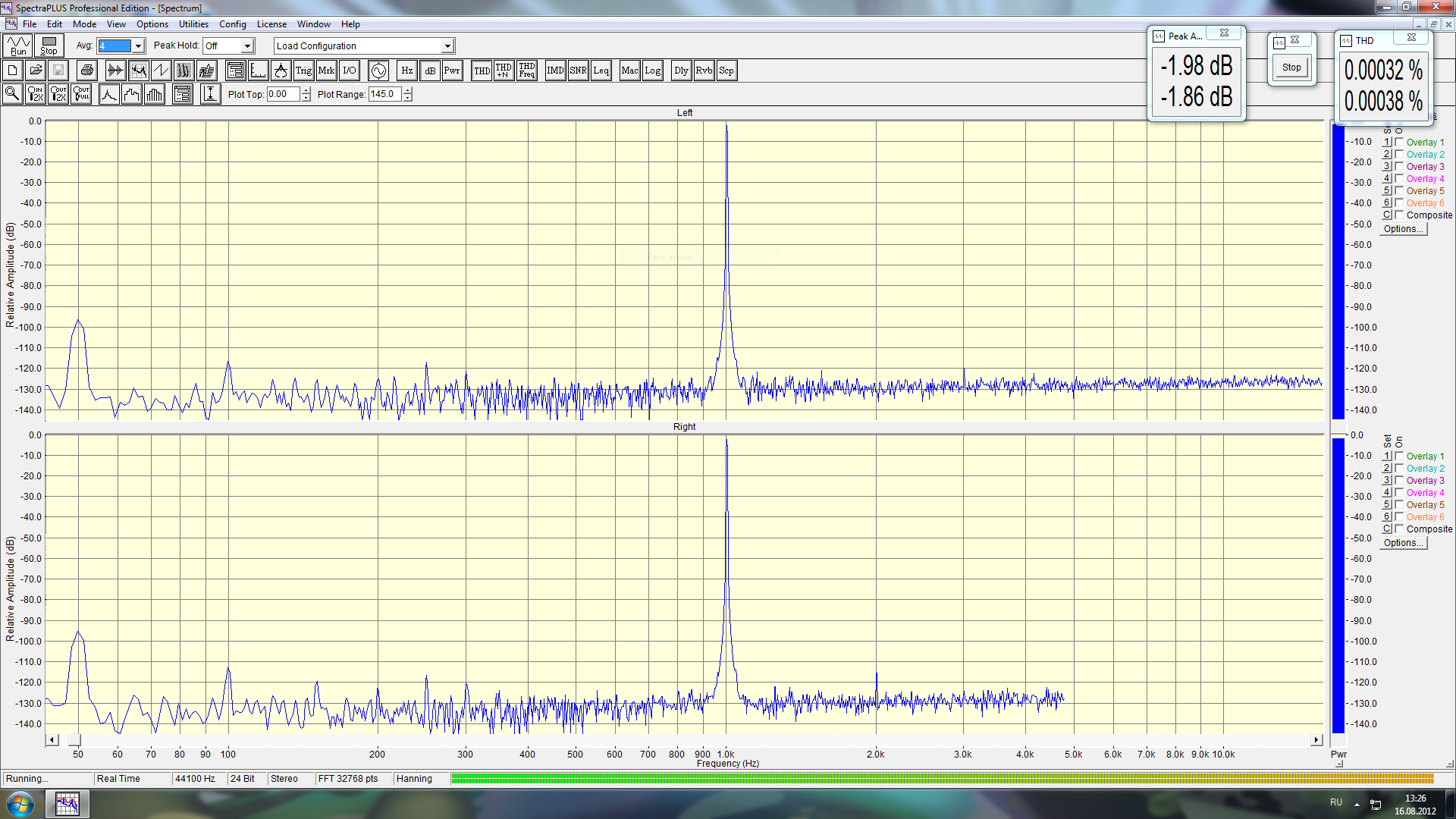Click the Plot Range input field
Viewport: 1456px width, 819px height.
[x=384, y=94]
